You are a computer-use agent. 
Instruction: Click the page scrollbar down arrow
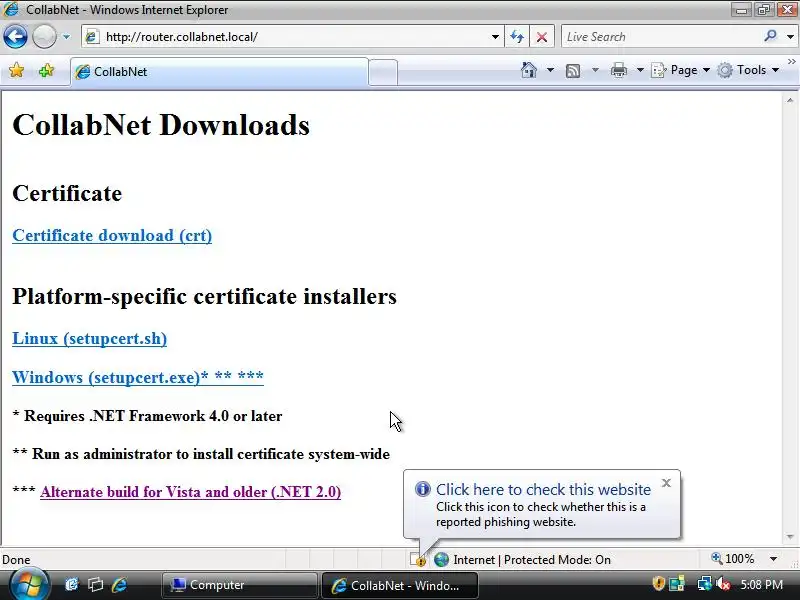790,537
